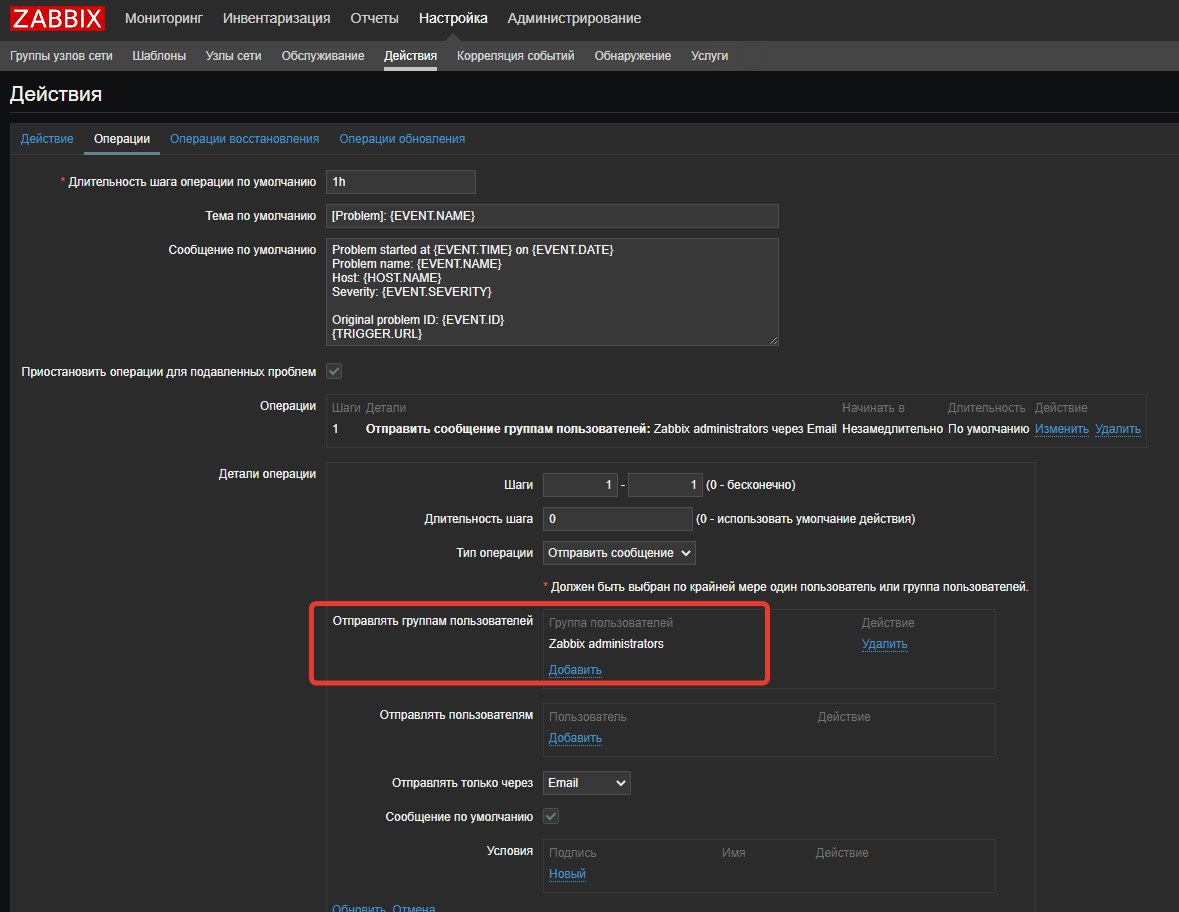Go to Шаблоны submenu

(159, 56)
